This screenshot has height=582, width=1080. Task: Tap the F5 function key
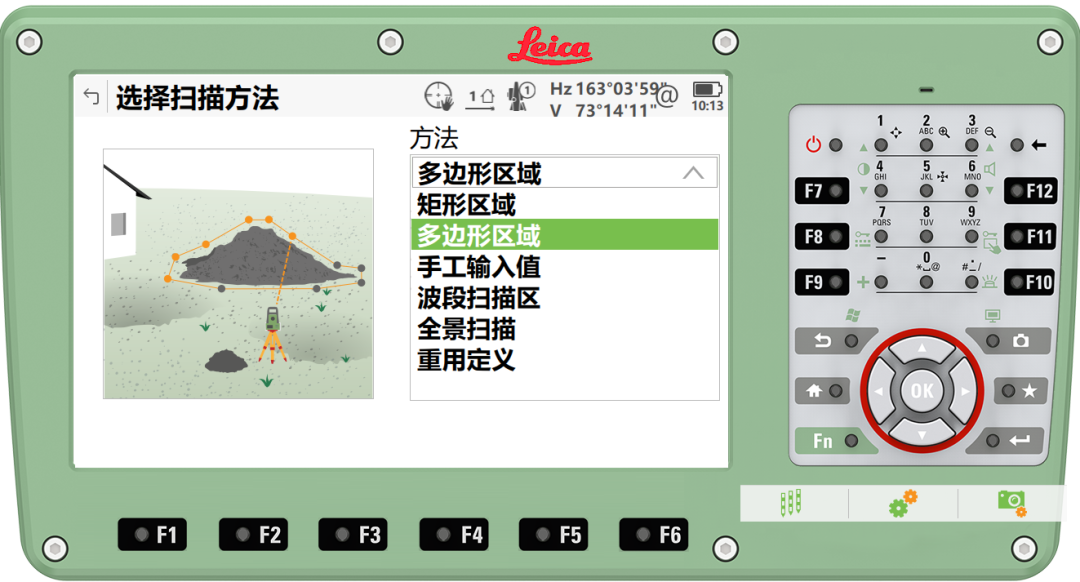point(553,534)
